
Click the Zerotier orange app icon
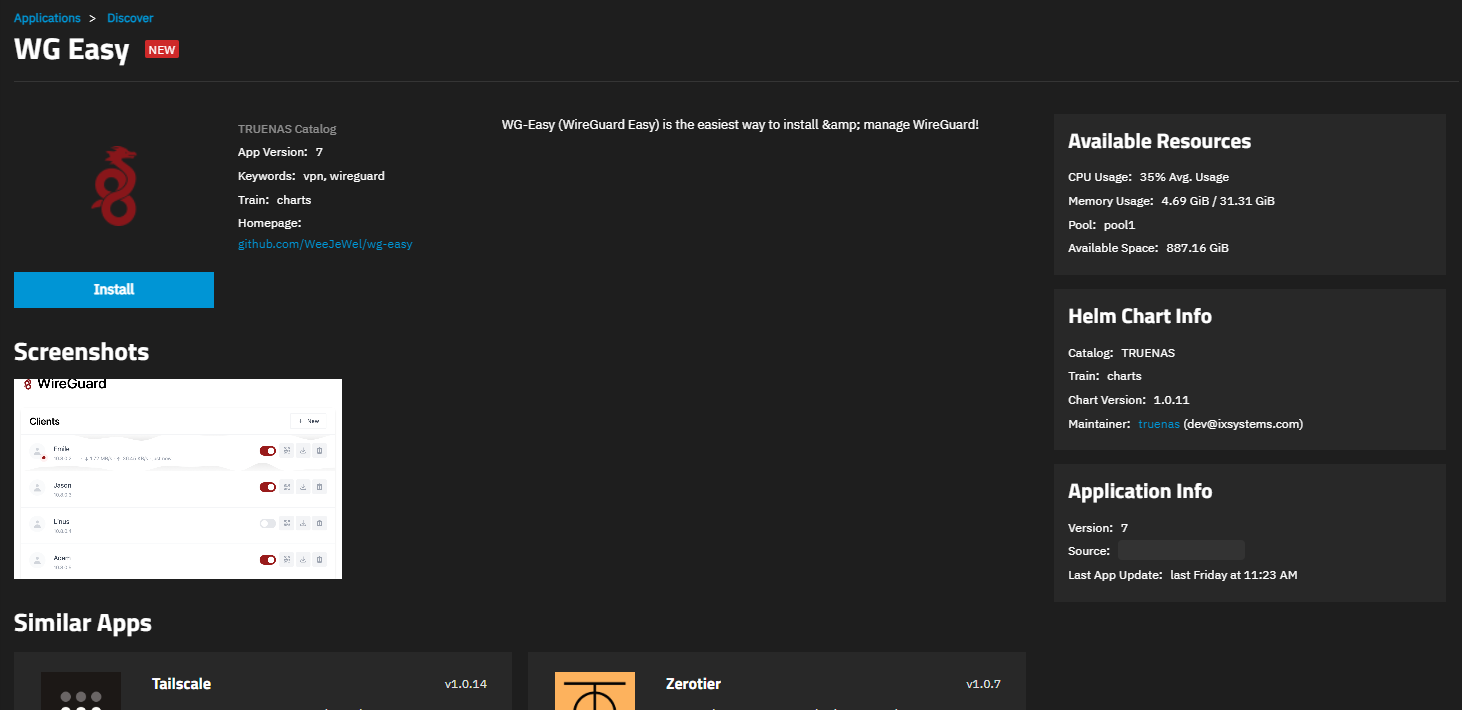(595, 691)
